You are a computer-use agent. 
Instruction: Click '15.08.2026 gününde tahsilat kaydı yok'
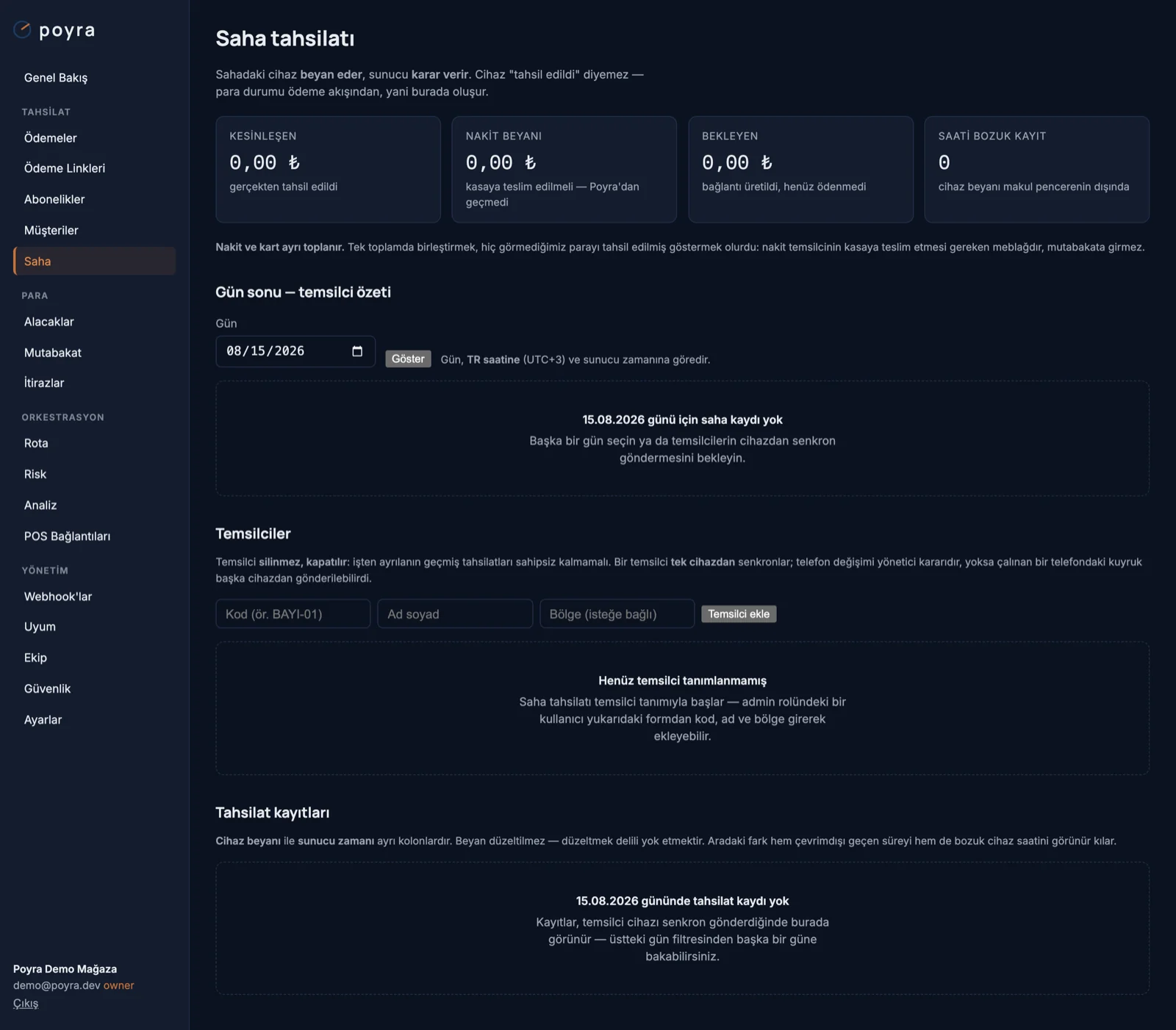[682, 901]
